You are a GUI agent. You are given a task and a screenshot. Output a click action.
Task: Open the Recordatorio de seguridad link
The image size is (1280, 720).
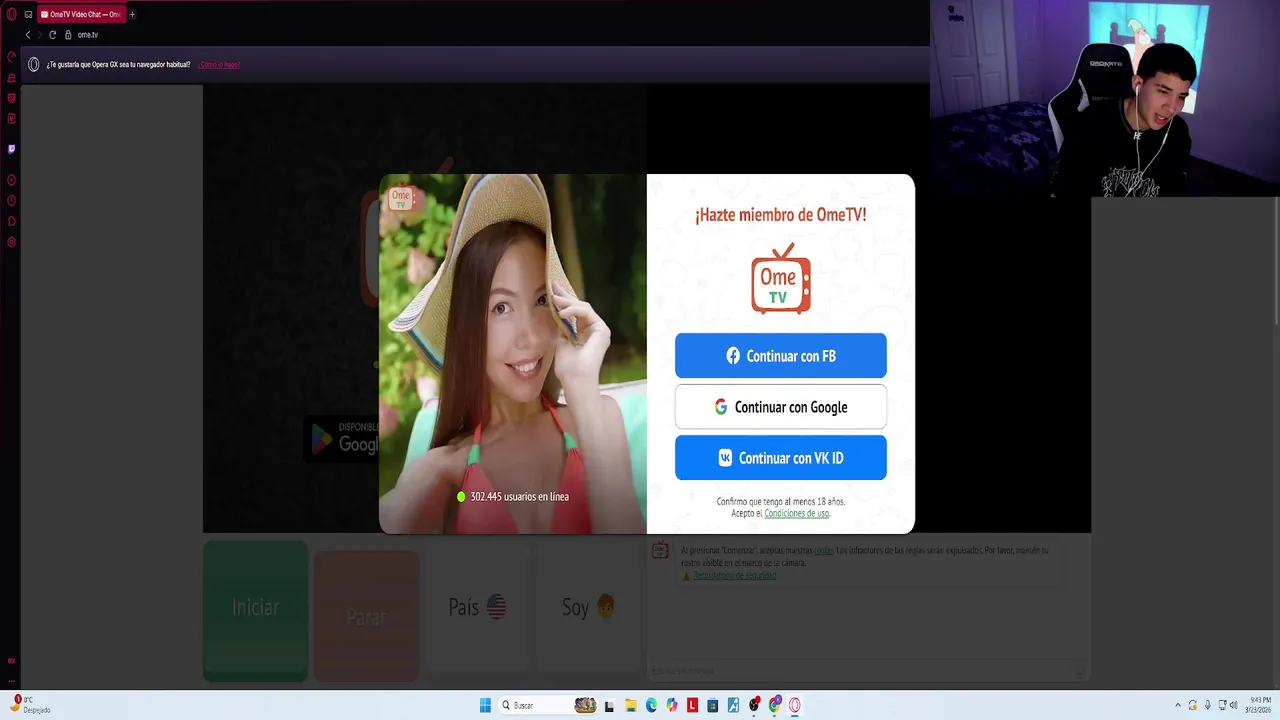735,575
